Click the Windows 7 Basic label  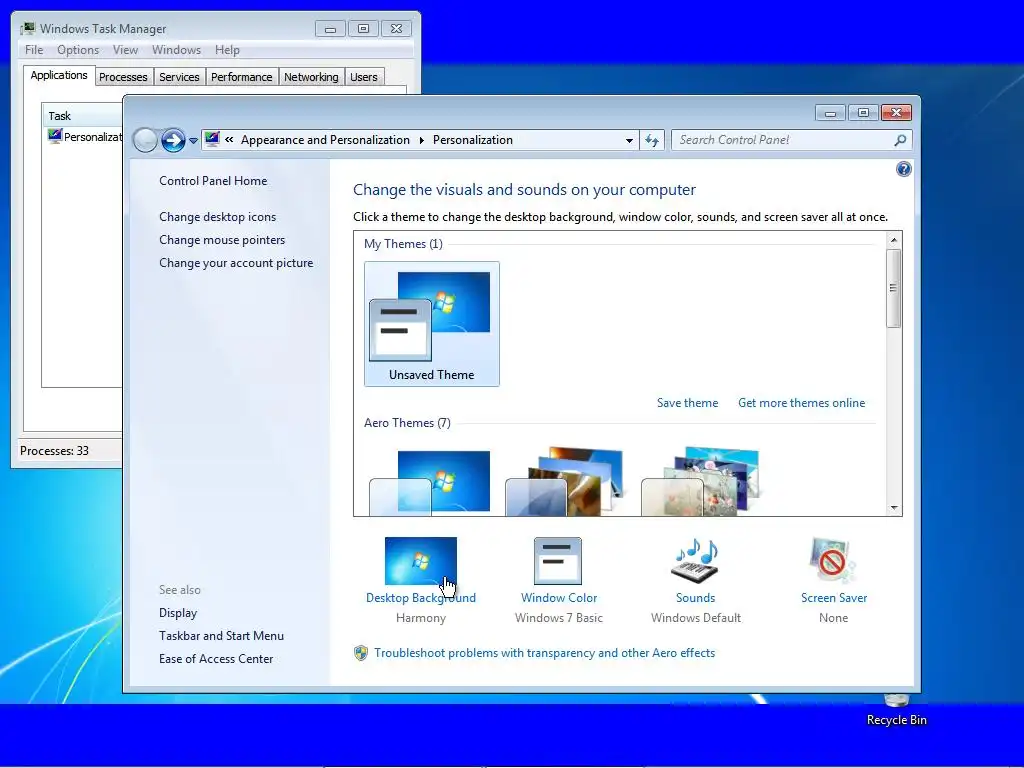tap(558, 618)
